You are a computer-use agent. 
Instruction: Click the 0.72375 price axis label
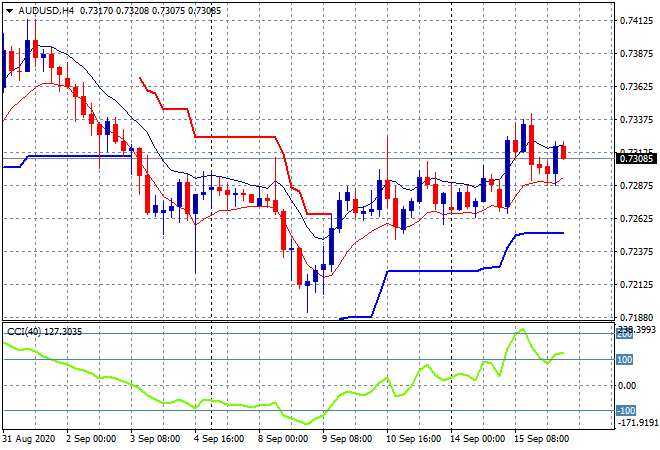[636, 252]
